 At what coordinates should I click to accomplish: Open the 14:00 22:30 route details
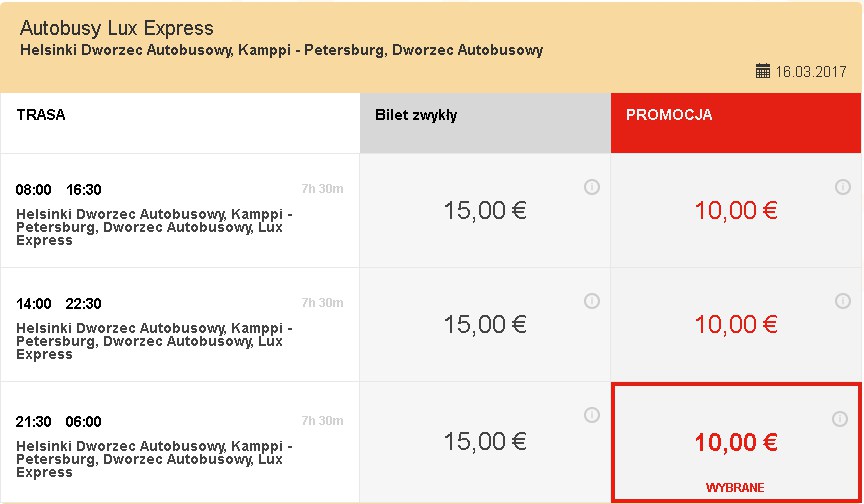180,324
